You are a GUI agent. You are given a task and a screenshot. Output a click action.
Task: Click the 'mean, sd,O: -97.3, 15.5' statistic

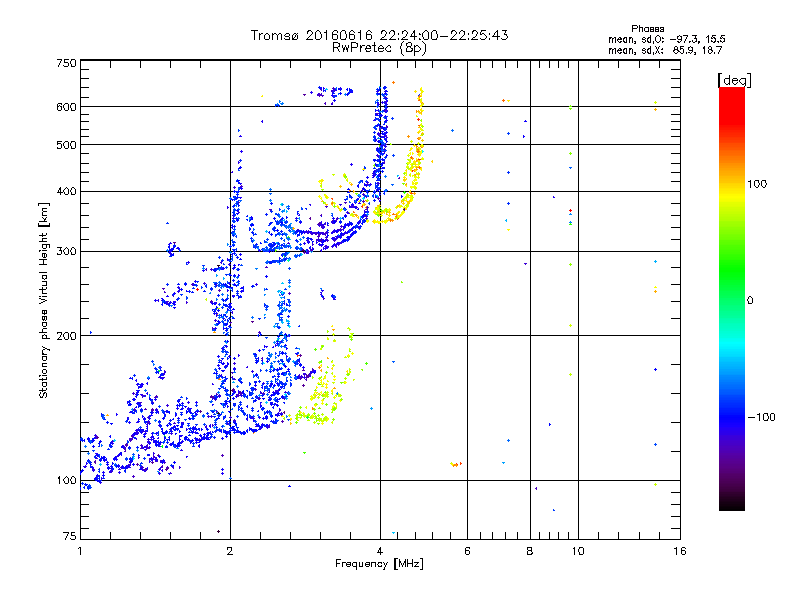666,39
